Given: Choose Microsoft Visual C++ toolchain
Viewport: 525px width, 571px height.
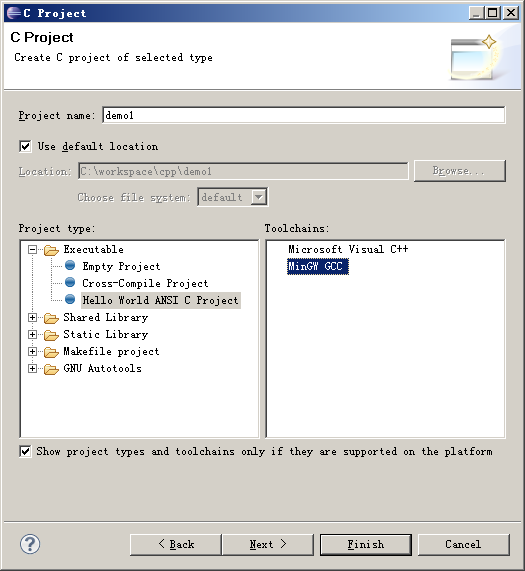Looking at the screenshot, I should tap(348, 249).
